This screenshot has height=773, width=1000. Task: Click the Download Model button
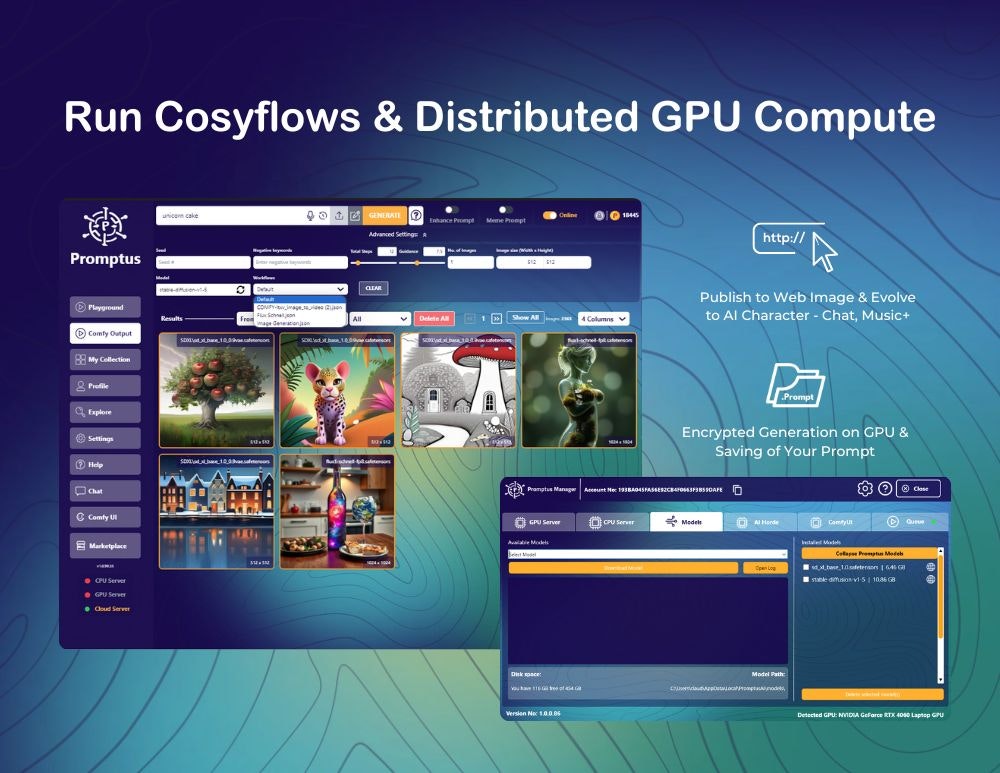(x=623, y=568)
